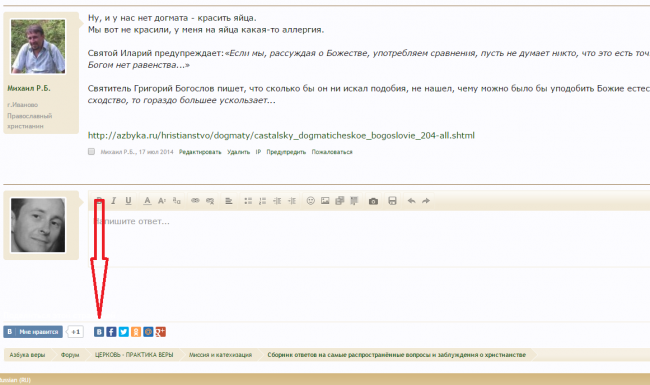Save draft with the floppy disk icon
The height and width of the screenshot is (385, 650).
(392, 201)
